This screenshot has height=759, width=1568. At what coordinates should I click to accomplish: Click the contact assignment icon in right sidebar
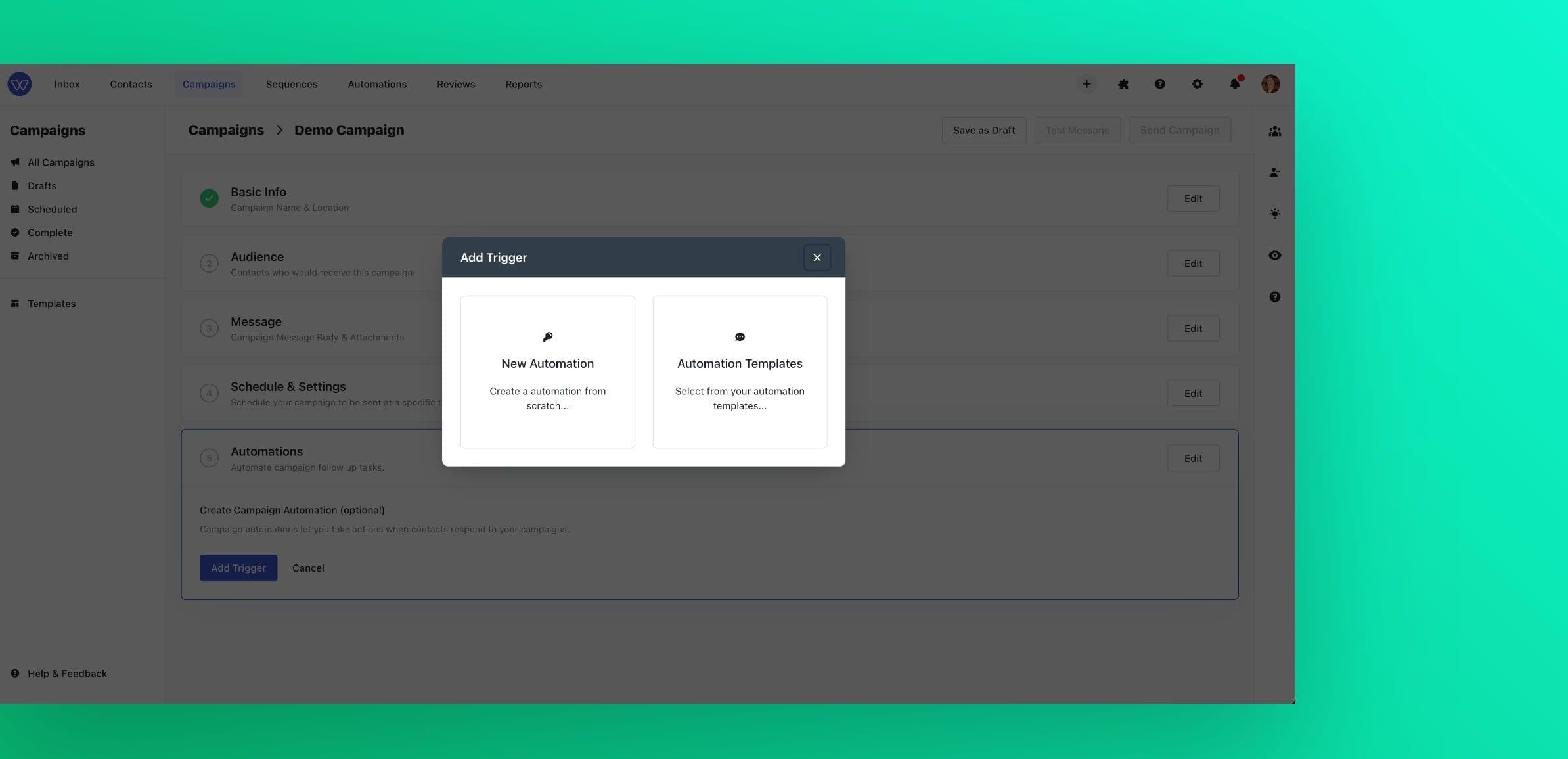(1274, 172)
